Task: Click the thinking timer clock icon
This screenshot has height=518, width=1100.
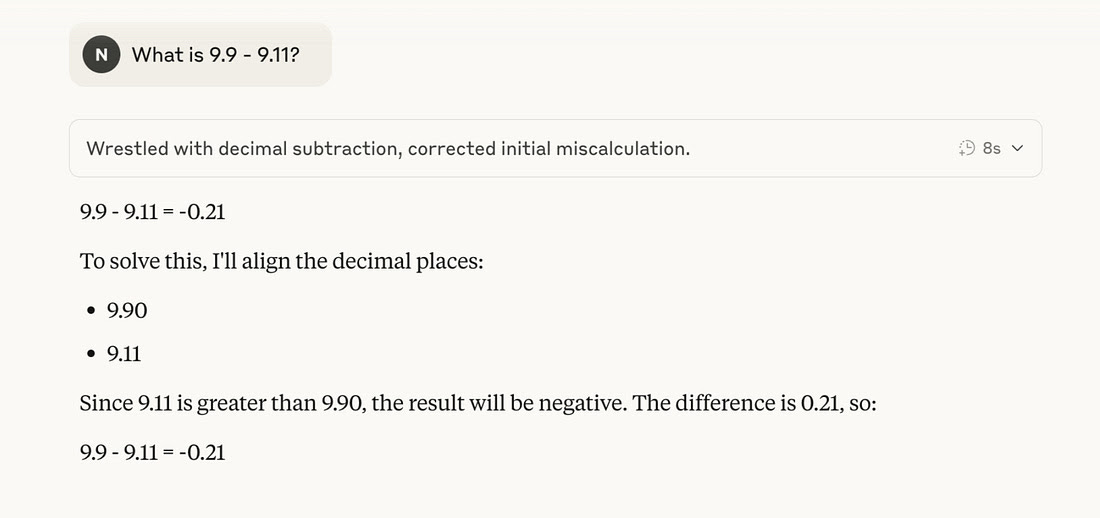Action: 966,148
